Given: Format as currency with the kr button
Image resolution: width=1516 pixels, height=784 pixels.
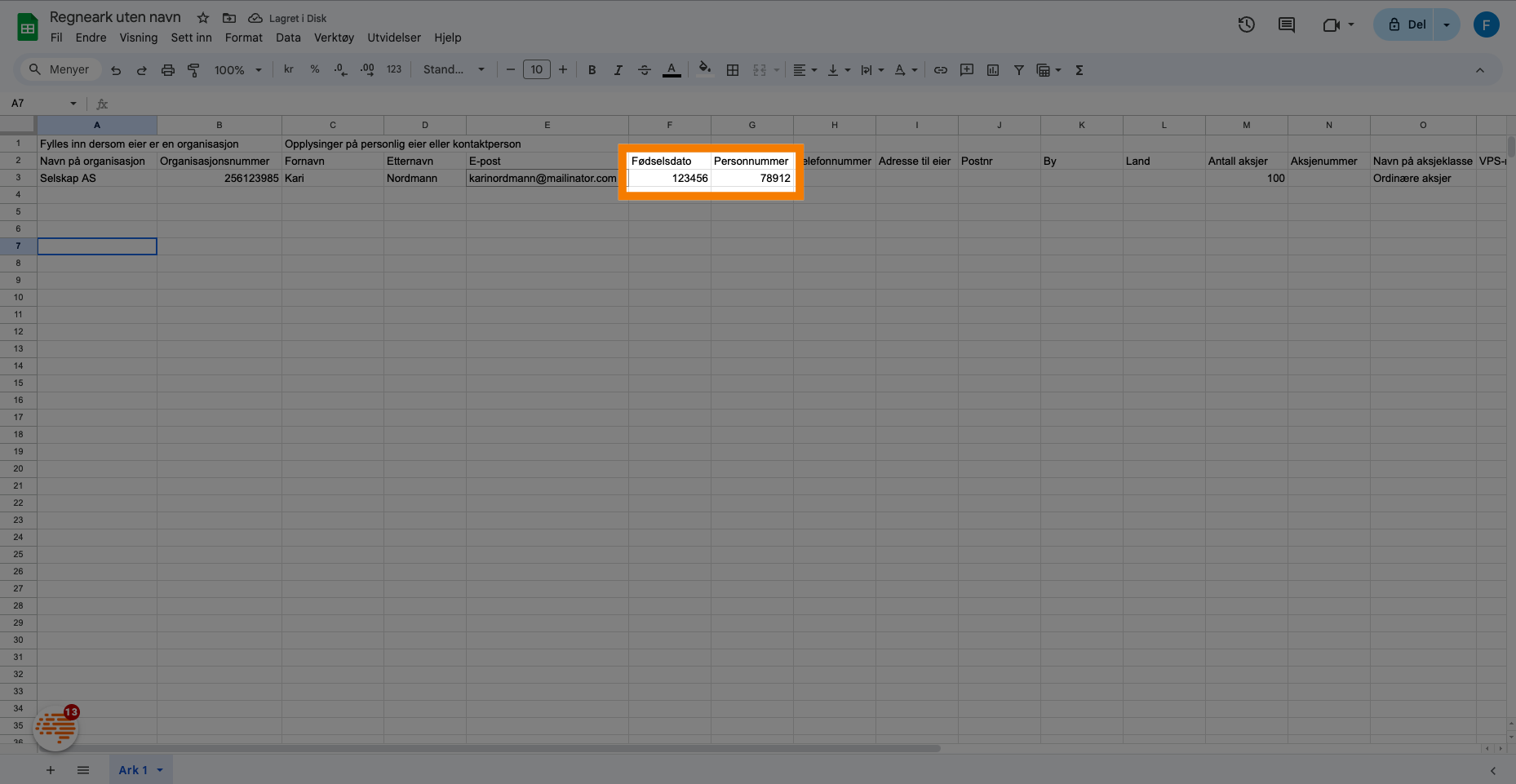Looking at the screenshot, I should 289,69.
